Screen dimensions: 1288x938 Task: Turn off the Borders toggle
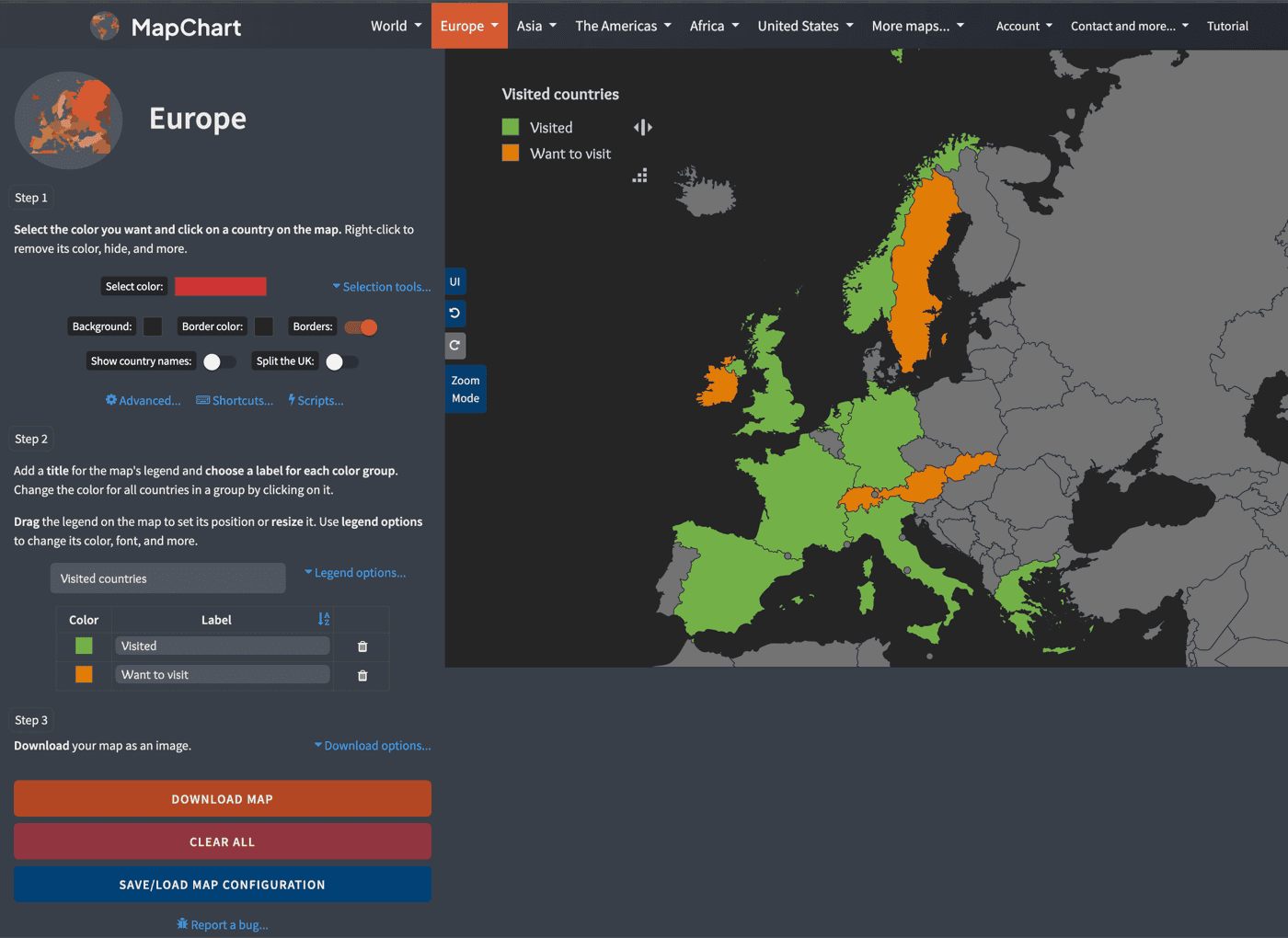(361, 327)
